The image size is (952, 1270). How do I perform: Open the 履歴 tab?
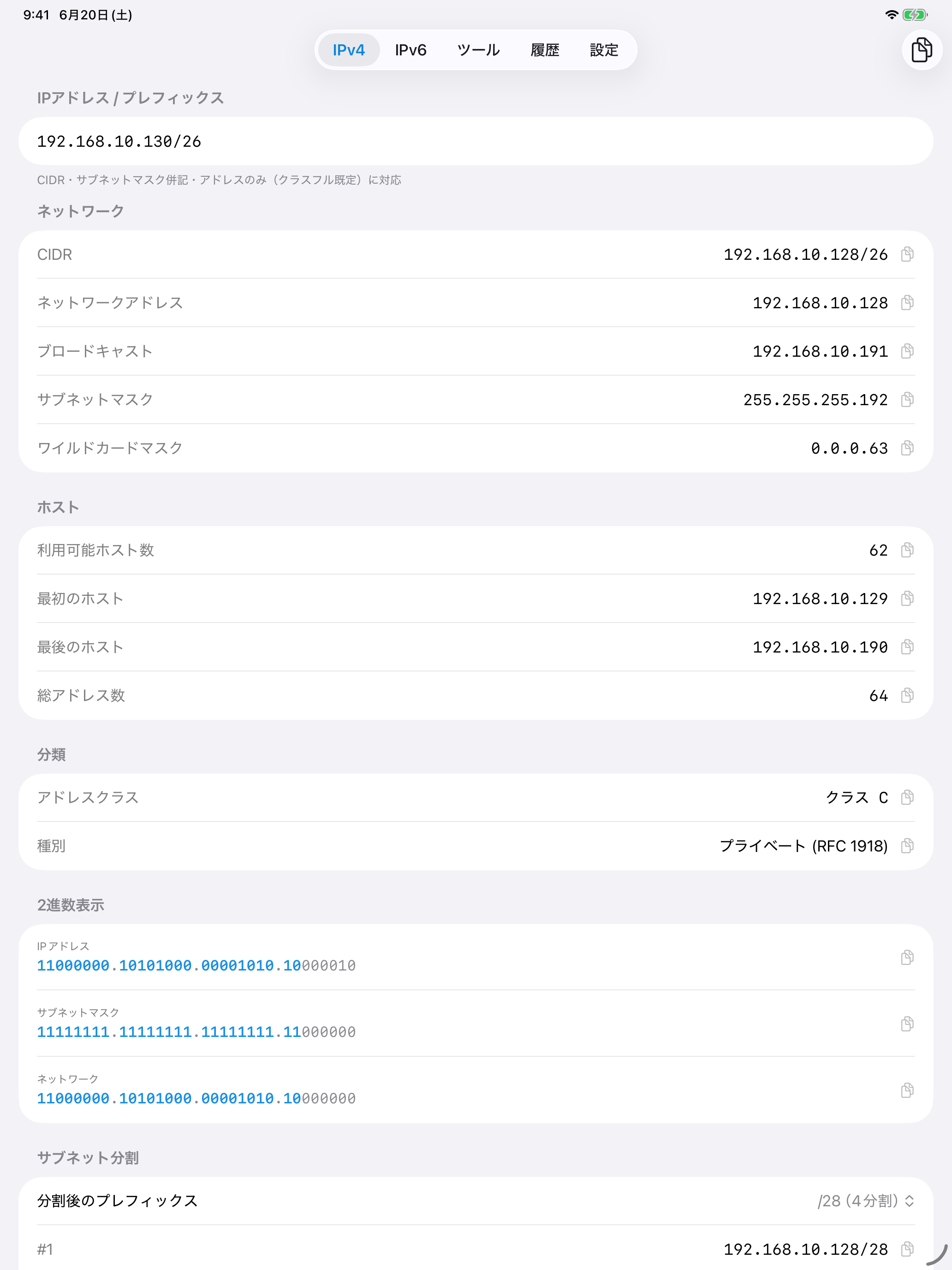[545, 50]
